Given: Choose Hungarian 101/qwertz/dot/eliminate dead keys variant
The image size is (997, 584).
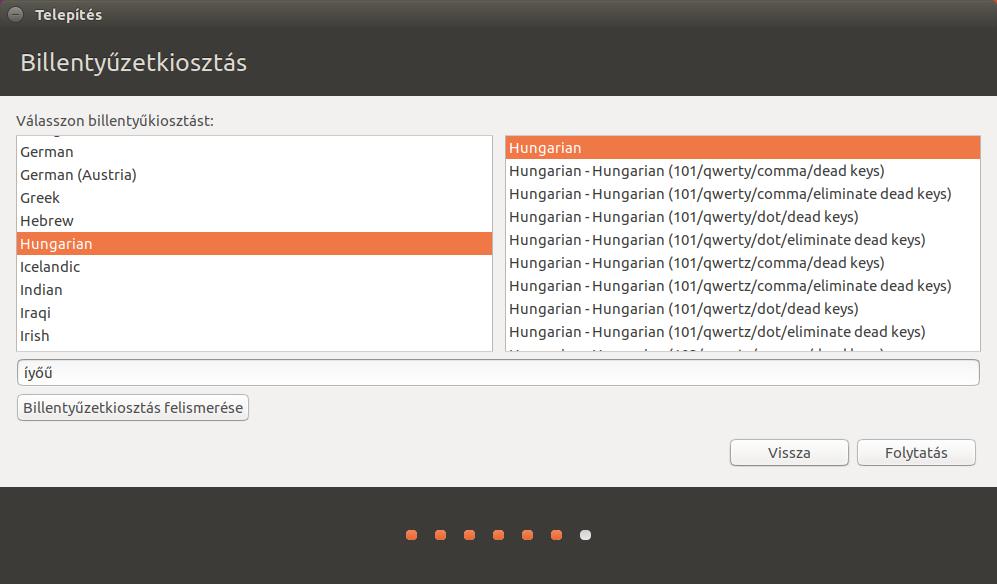Looking at the screenshot, I should click(x=743, y=331).
